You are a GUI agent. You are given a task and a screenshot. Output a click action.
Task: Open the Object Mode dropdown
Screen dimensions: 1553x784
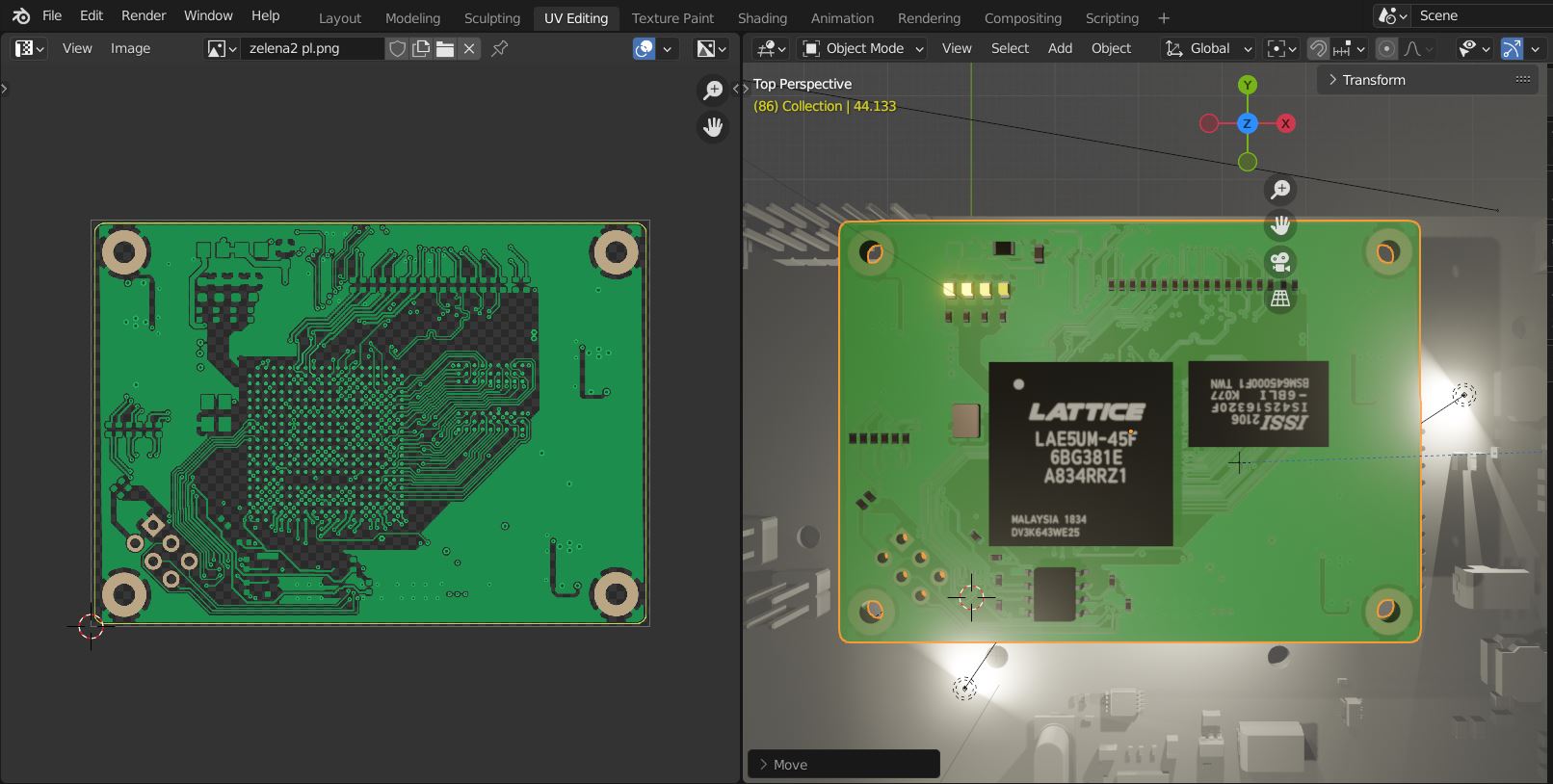pyautogui.click(x=863, y=48)
